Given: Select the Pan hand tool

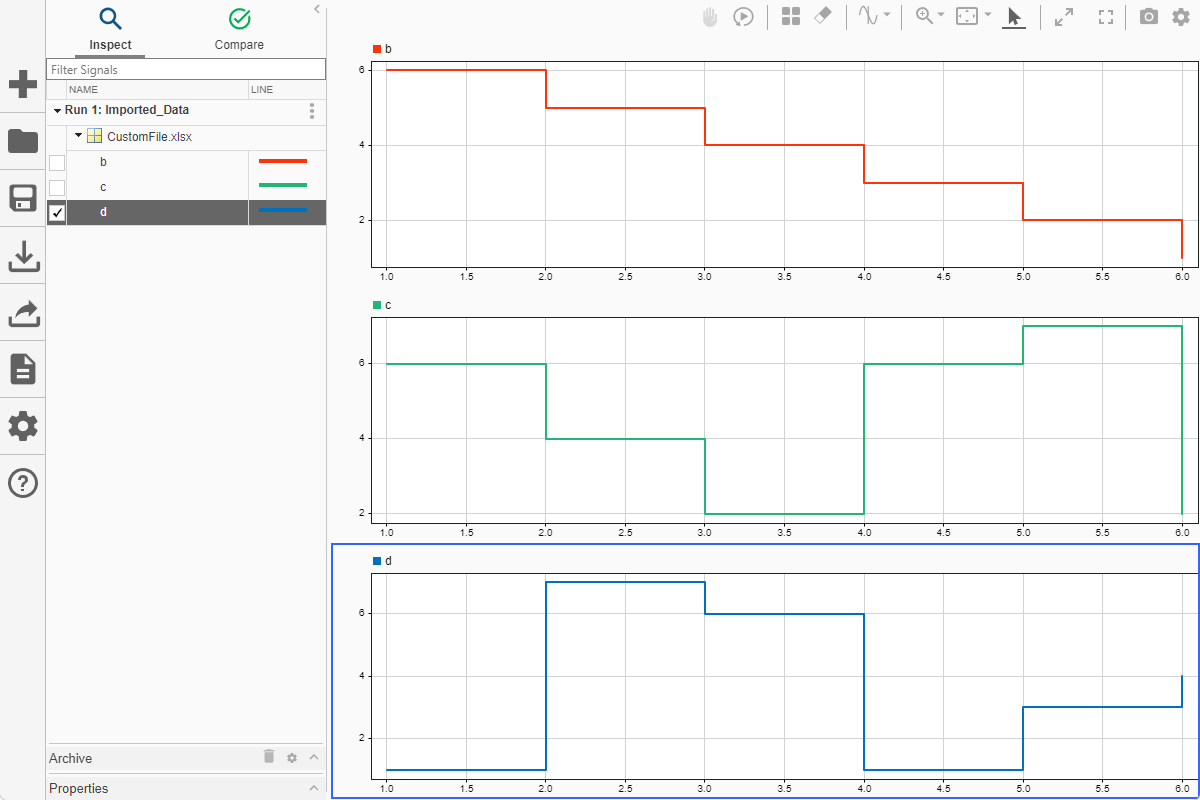Looking at the screenshot, I should point(710,17).
